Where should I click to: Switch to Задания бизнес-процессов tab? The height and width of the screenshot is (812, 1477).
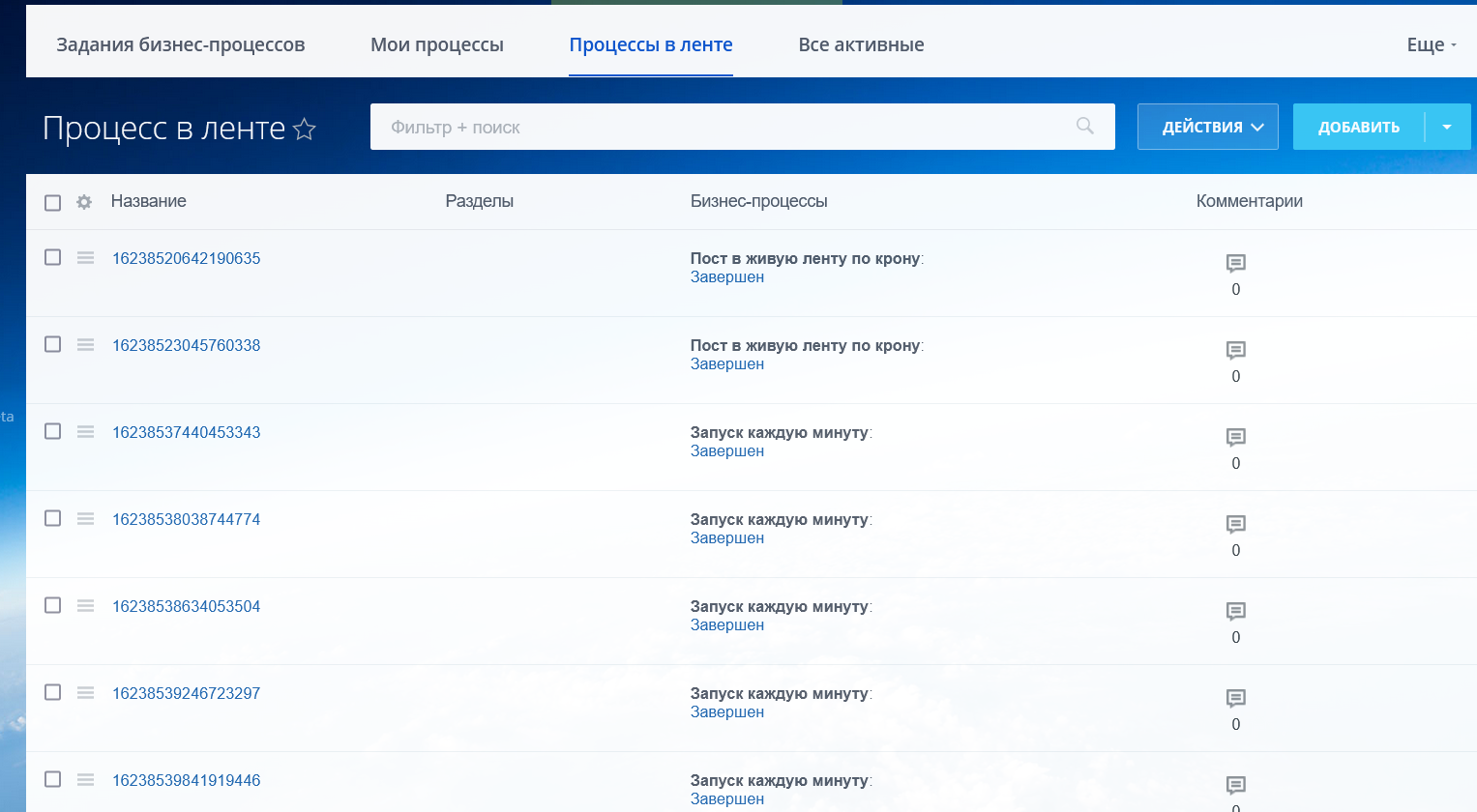click(x=181, y=44)
